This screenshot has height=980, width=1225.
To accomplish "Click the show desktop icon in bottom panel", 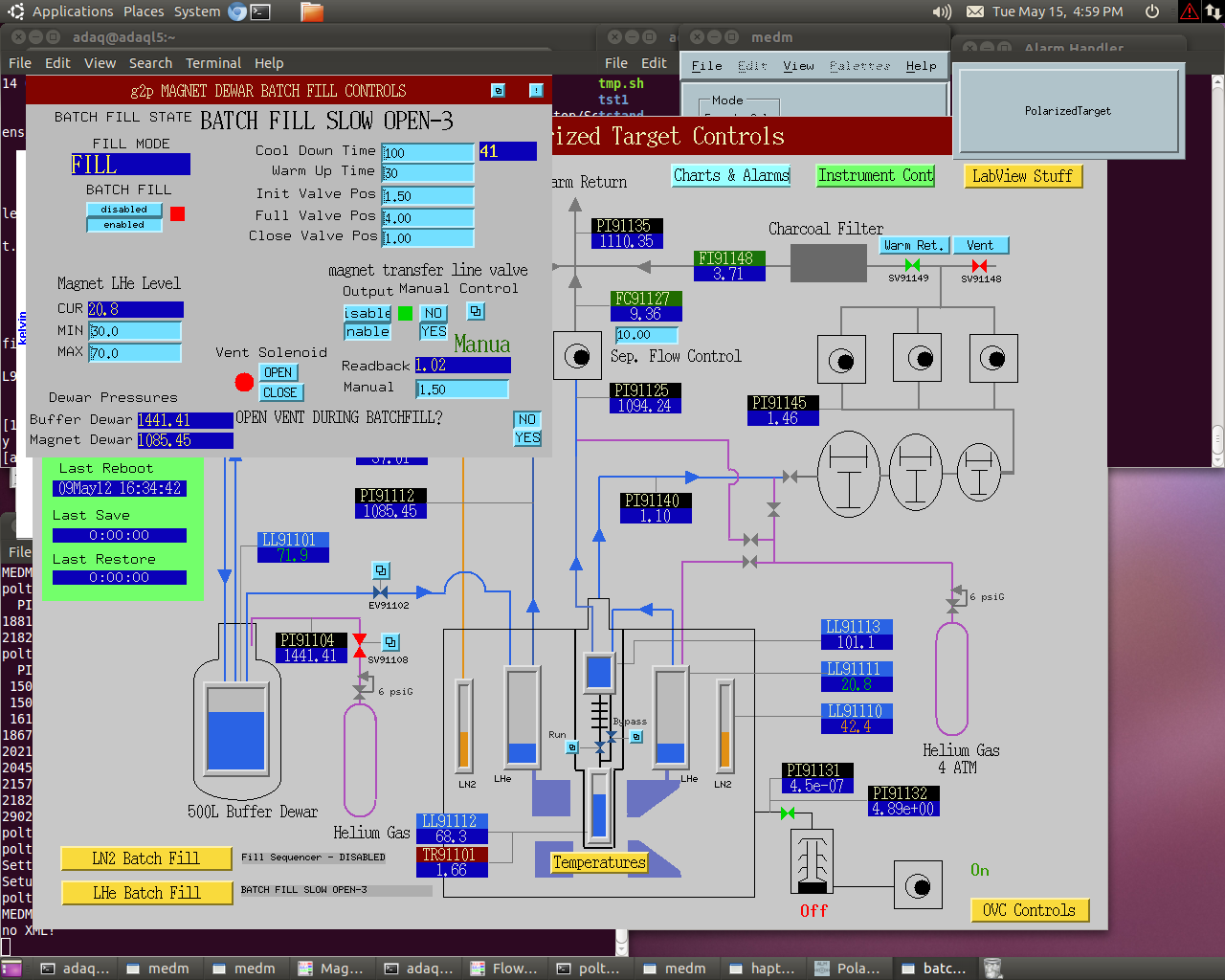I will (x=11, y=969).
